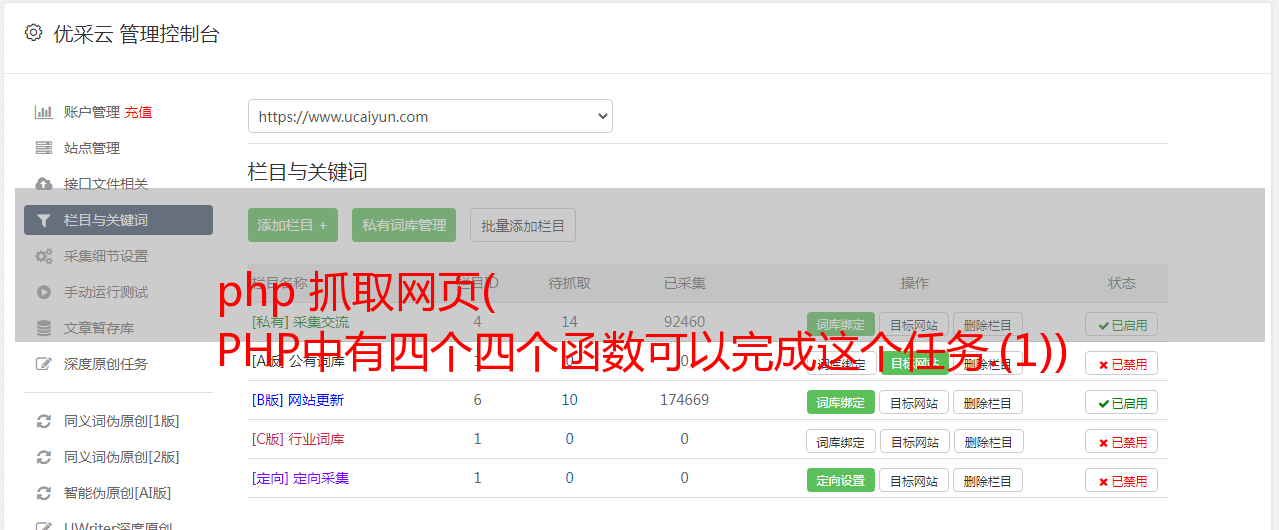The width and height of the screenshot is (1279, 530).
Task: Click 目标网站 for 采集交流 row
Action: click(x=914, y=324)
